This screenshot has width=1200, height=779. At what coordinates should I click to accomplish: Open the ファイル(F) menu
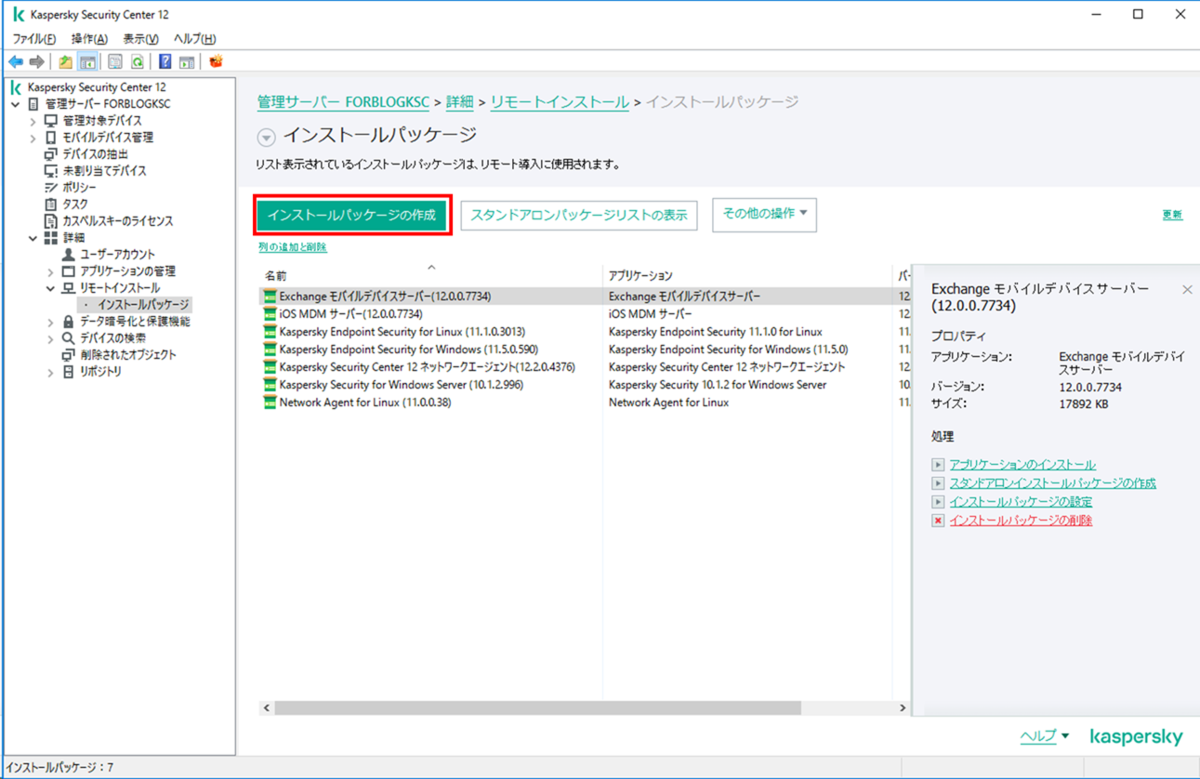[33, 38]
